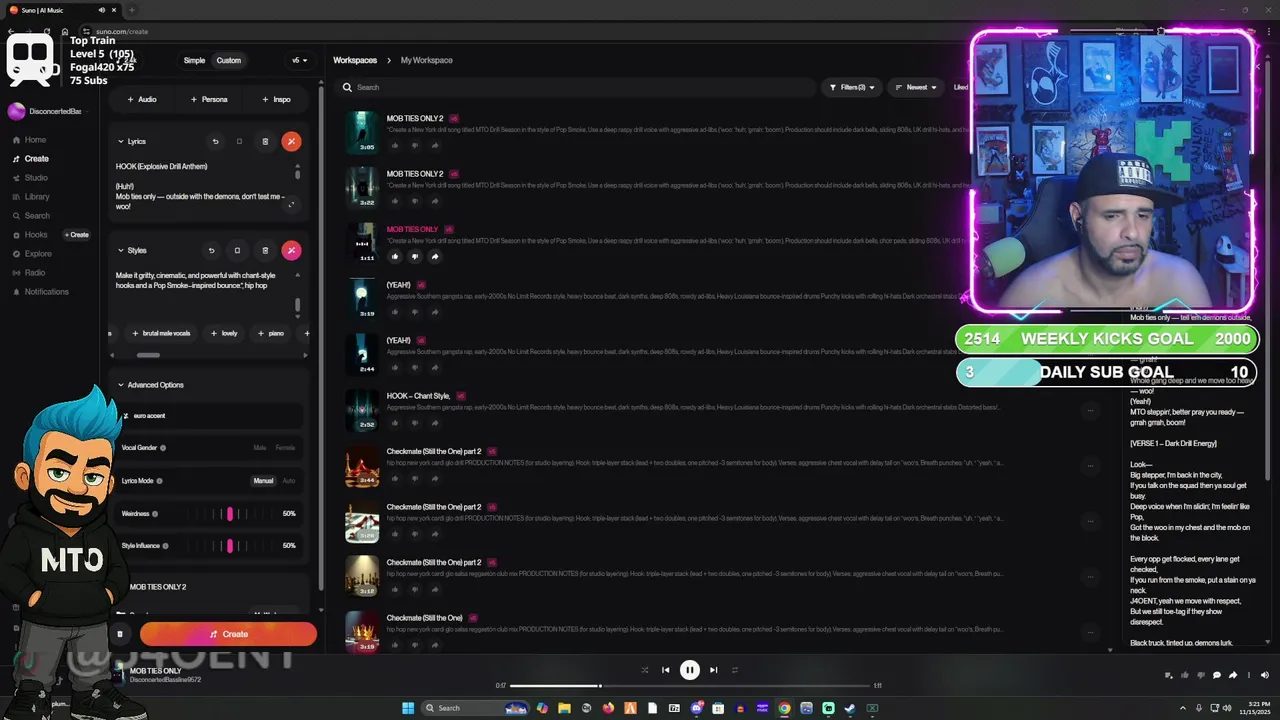1280x720 pixels.
Task: Click the orange magic wand in Lyrics
Action: point(291,141)
